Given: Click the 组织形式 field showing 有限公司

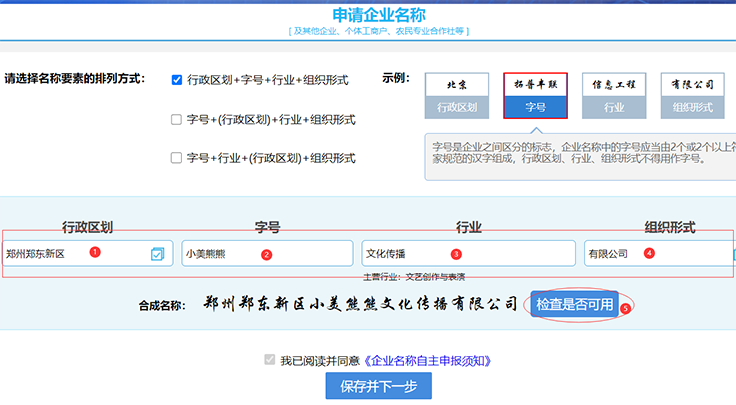Looking at the screenshot, I should tap(610, 254).
